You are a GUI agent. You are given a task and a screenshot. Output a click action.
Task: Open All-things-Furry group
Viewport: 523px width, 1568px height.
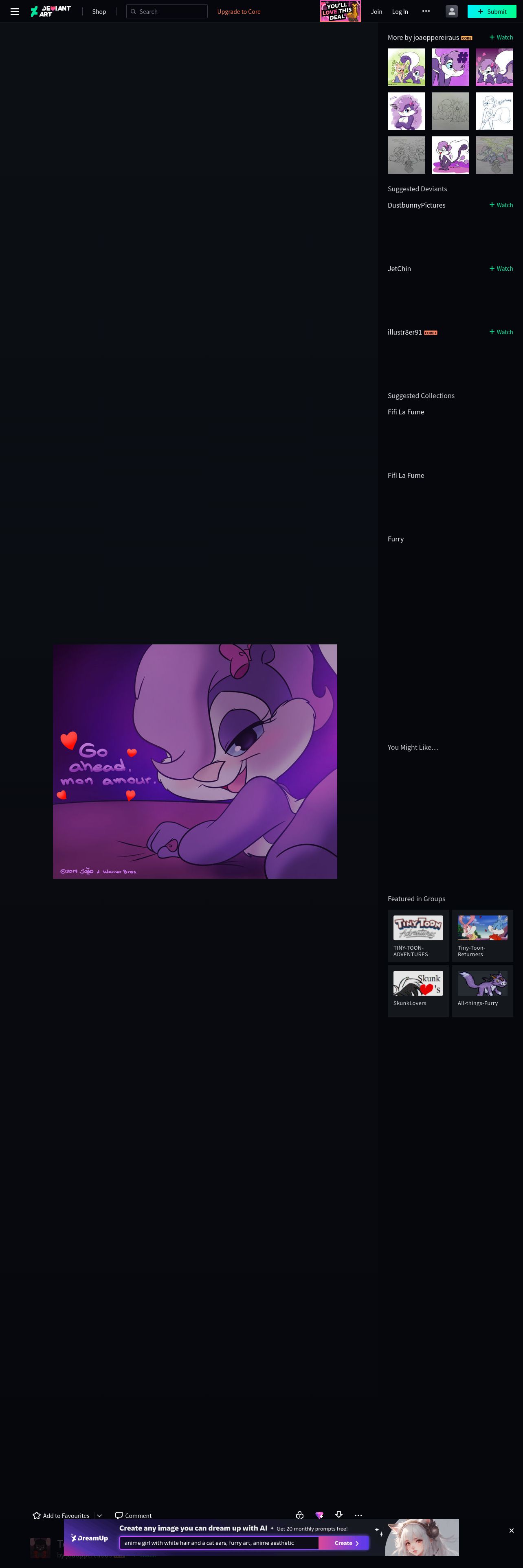(x=483, y=990)
